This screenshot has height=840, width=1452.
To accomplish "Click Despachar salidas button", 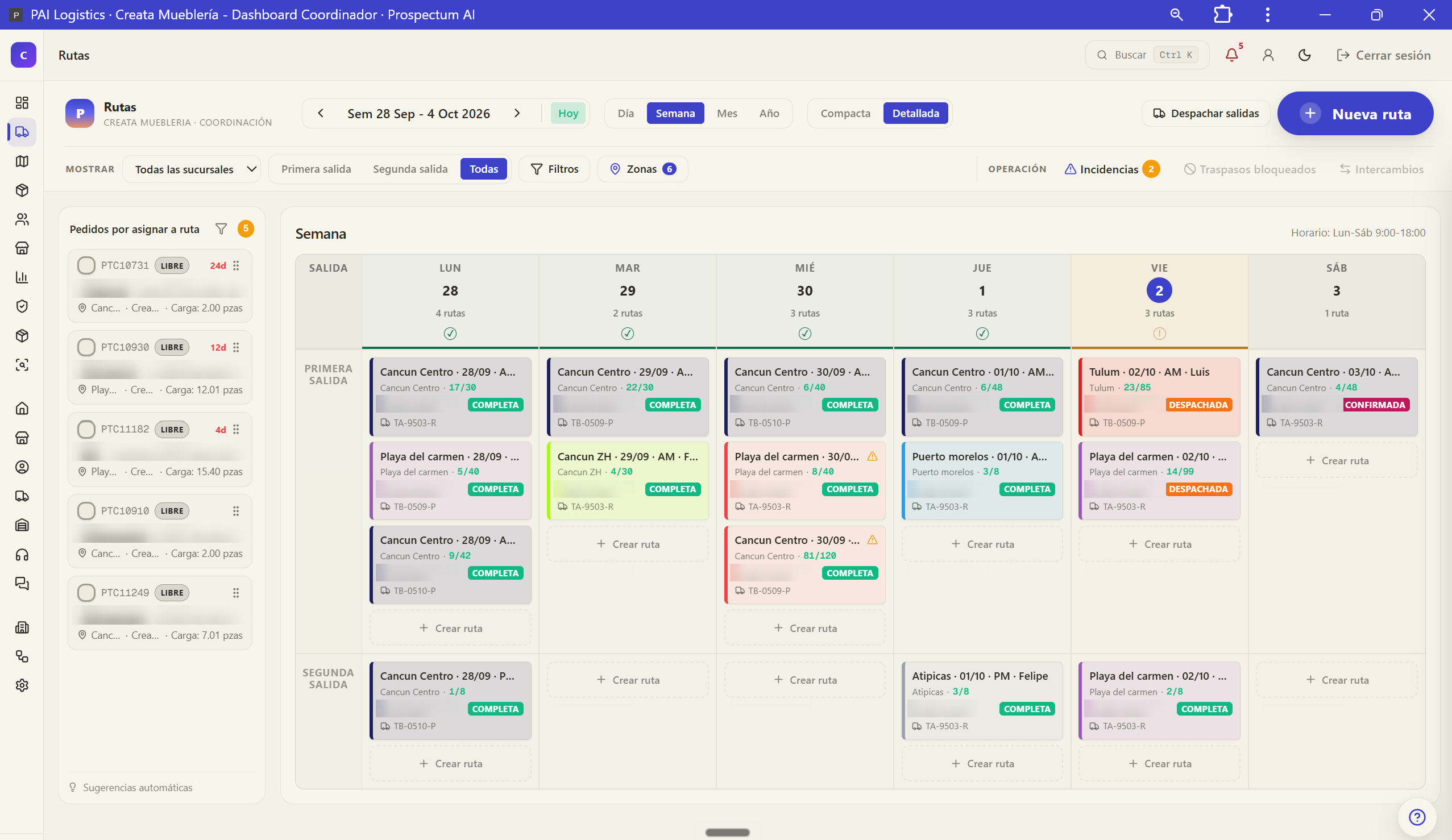I will tap(1205, 114).
